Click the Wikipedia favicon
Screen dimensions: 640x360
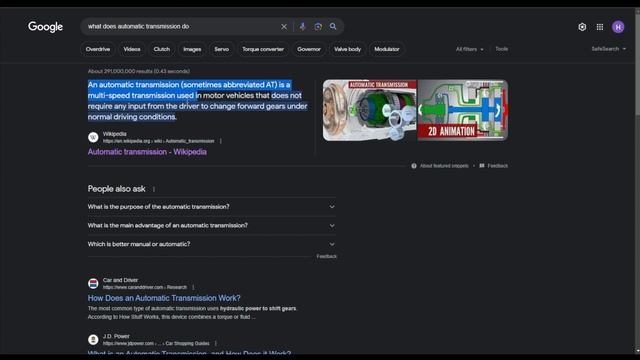tap(93, 137)
